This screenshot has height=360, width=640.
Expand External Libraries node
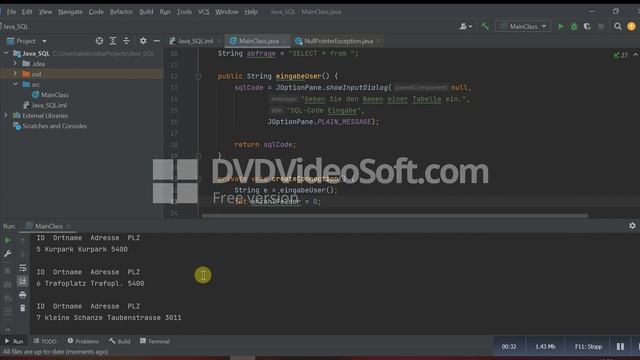(x=6, y=116)
